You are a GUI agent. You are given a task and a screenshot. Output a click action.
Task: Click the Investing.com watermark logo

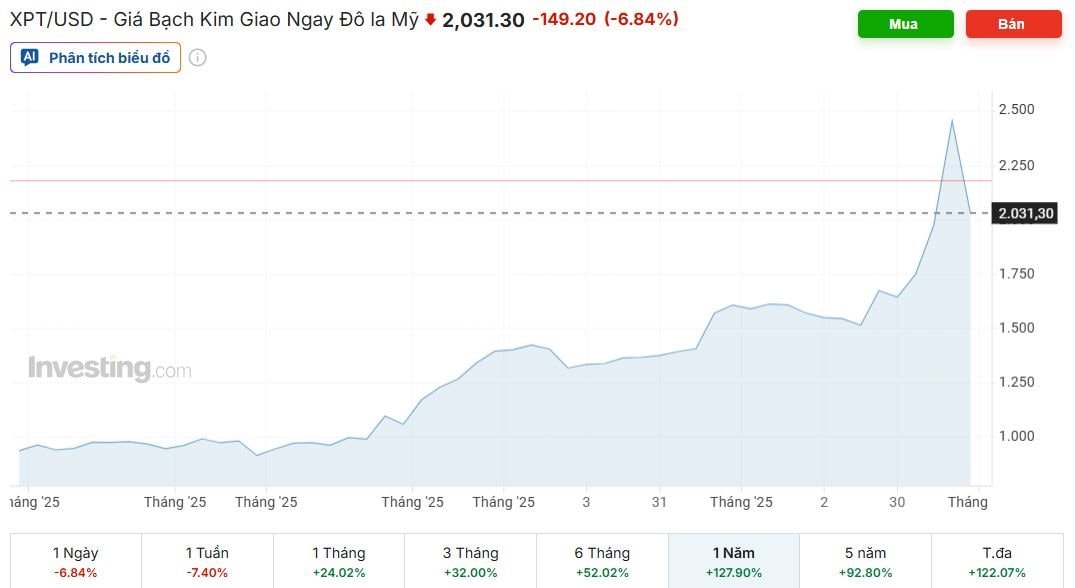coord(109,368)
